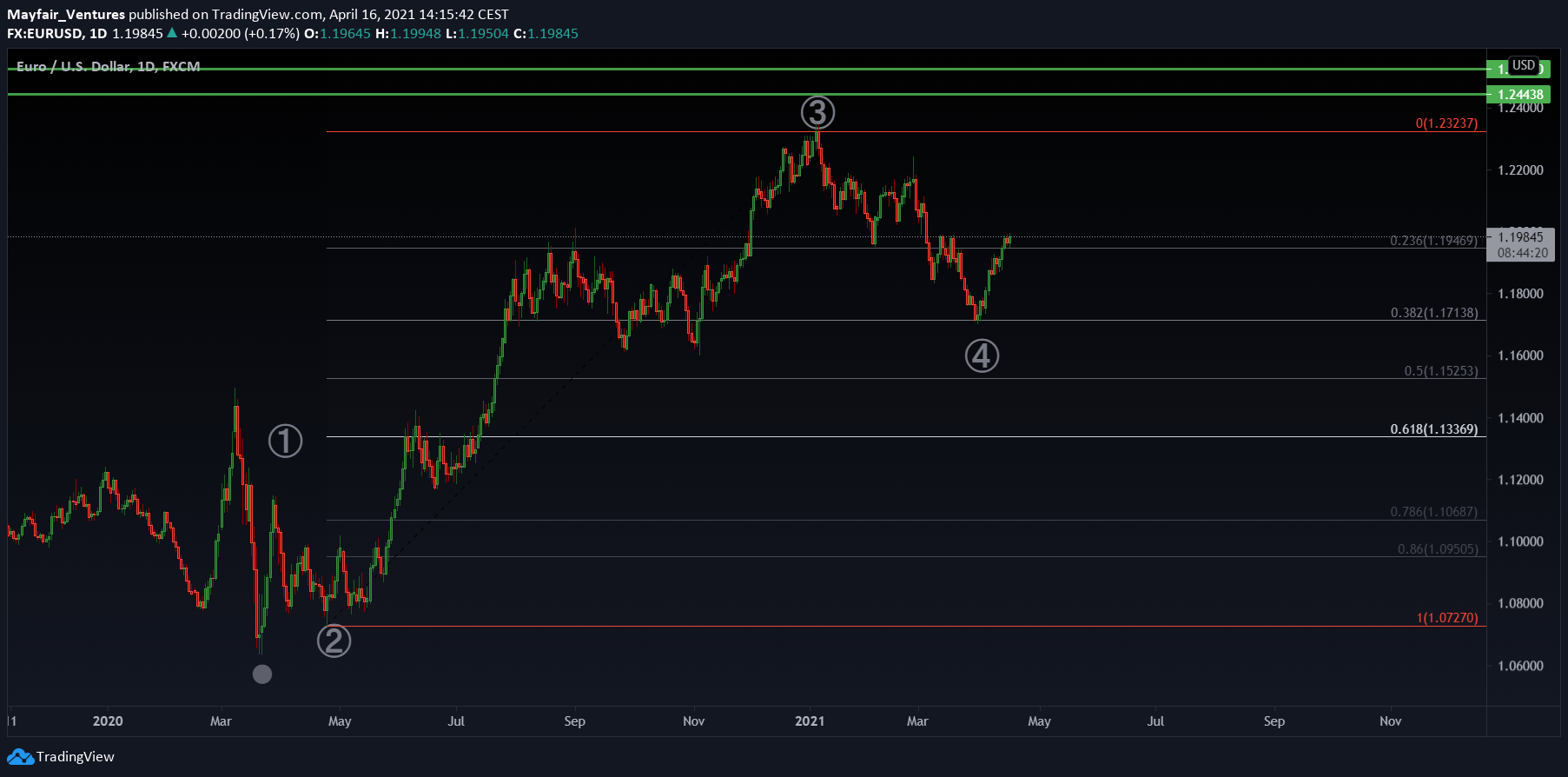Viewport: 1568px width, 777px height.
Task: Click the low value L:1.19504
Action: (x=477, y=33)
